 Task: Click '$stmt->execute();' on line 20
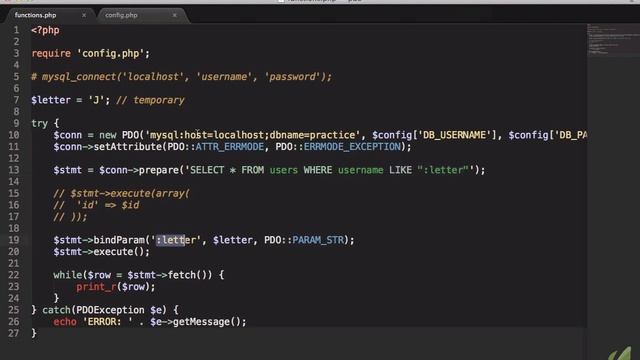coord(102,252)
